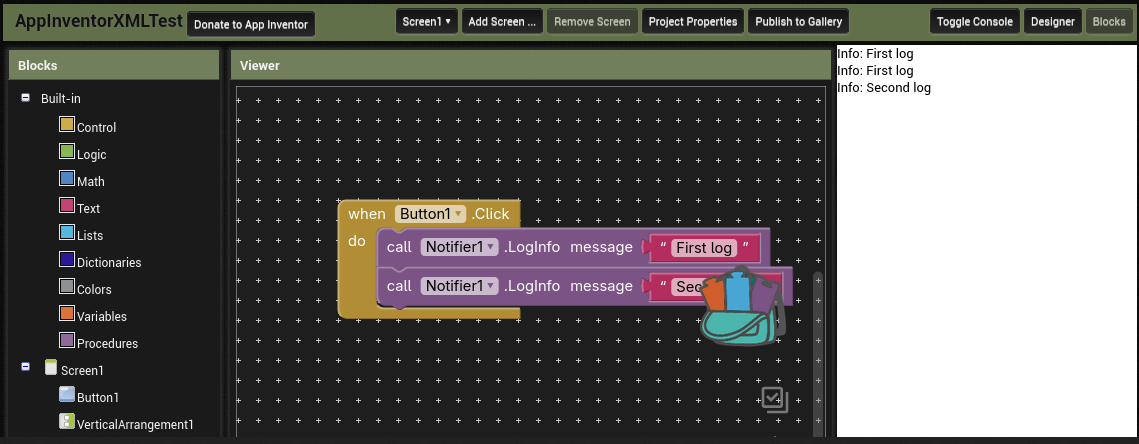Toggle Console panel visibility

tap(973, 21)
